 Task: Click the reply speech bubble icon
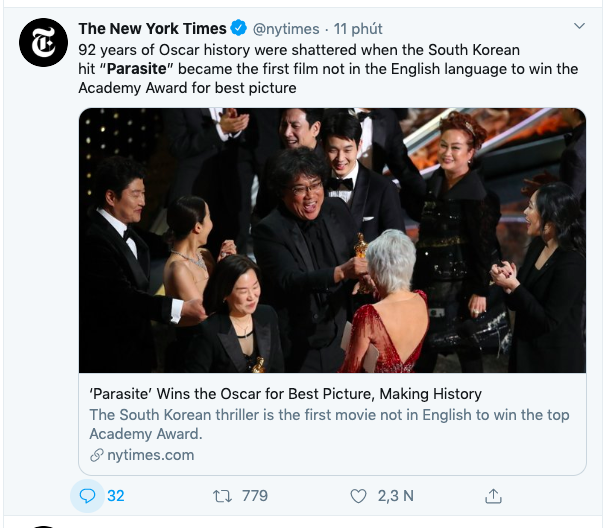tap(87, 495)
